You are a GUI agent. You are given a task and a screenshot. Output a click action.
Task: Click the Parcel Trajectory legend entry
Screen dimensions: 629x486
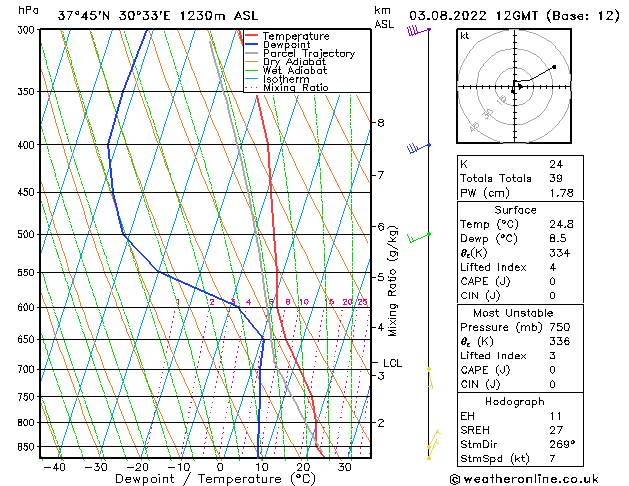[x=300, y=53]
